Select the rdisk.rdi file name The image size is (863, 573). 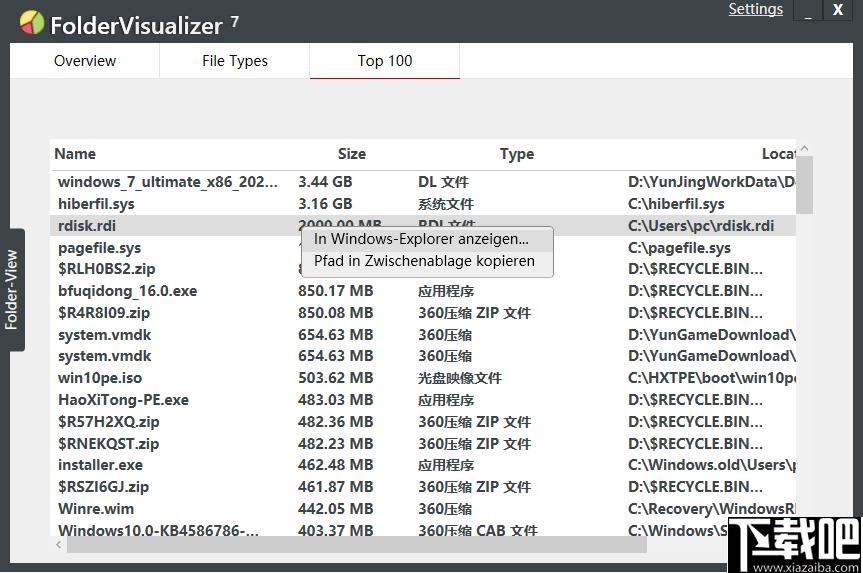(87, 226)
